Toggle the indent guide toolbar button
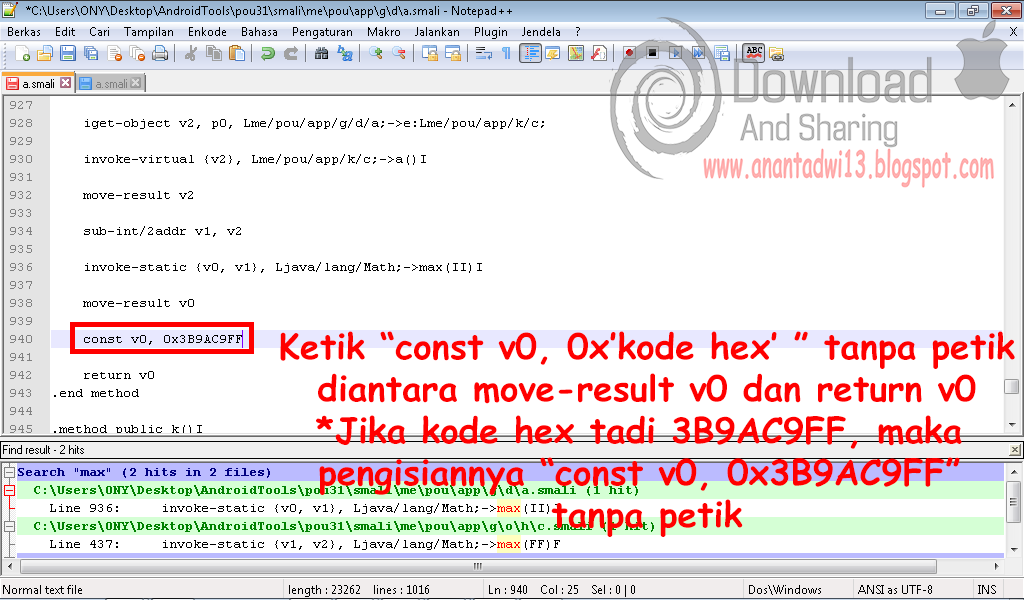 (530, 54)
